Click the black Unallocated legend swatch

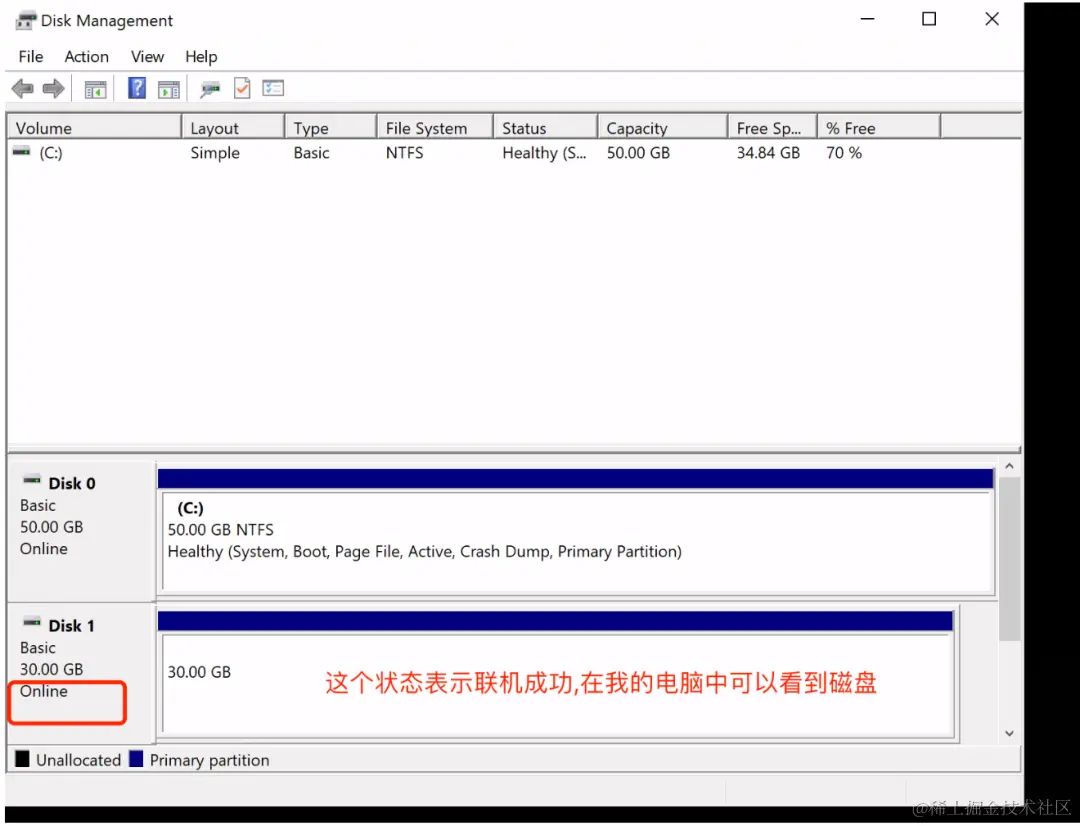coord(22,759)
